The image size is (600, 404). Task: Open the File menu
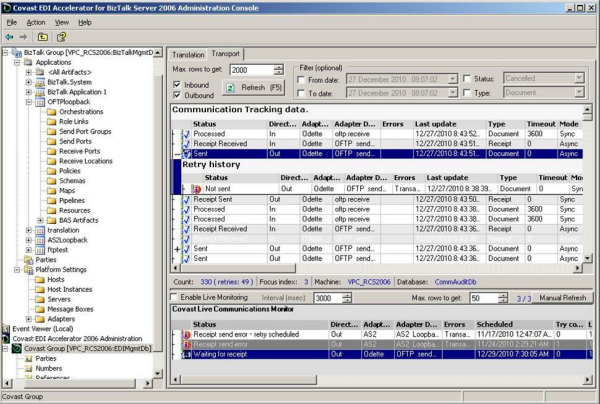pos(12,23)
